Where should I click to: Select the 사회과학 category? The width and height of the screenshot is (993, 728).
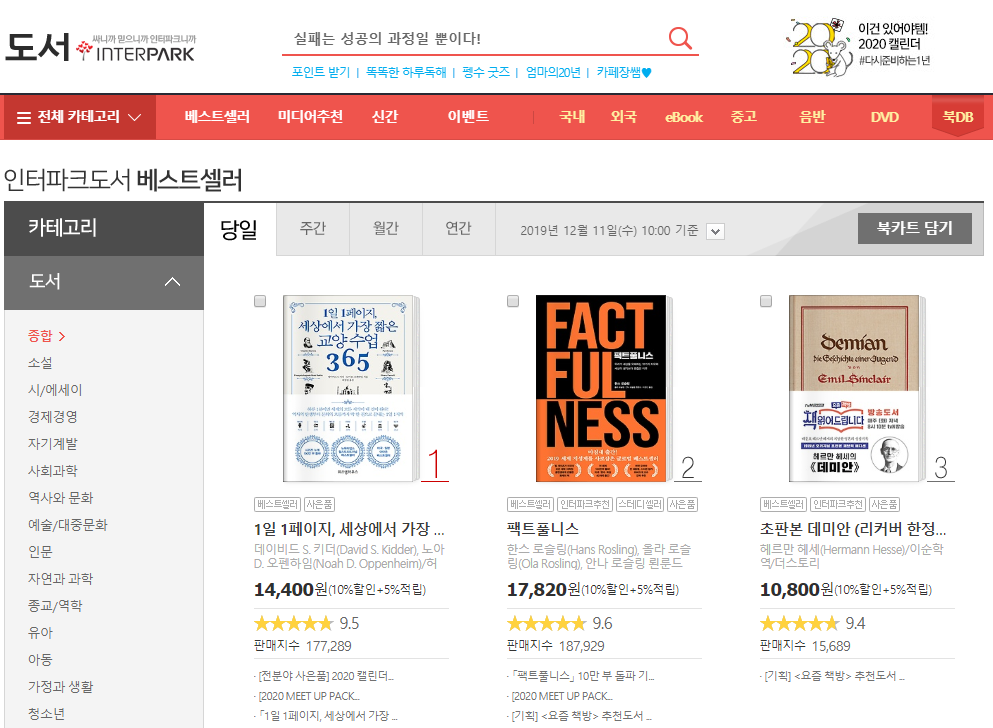[x=53, y=471]
